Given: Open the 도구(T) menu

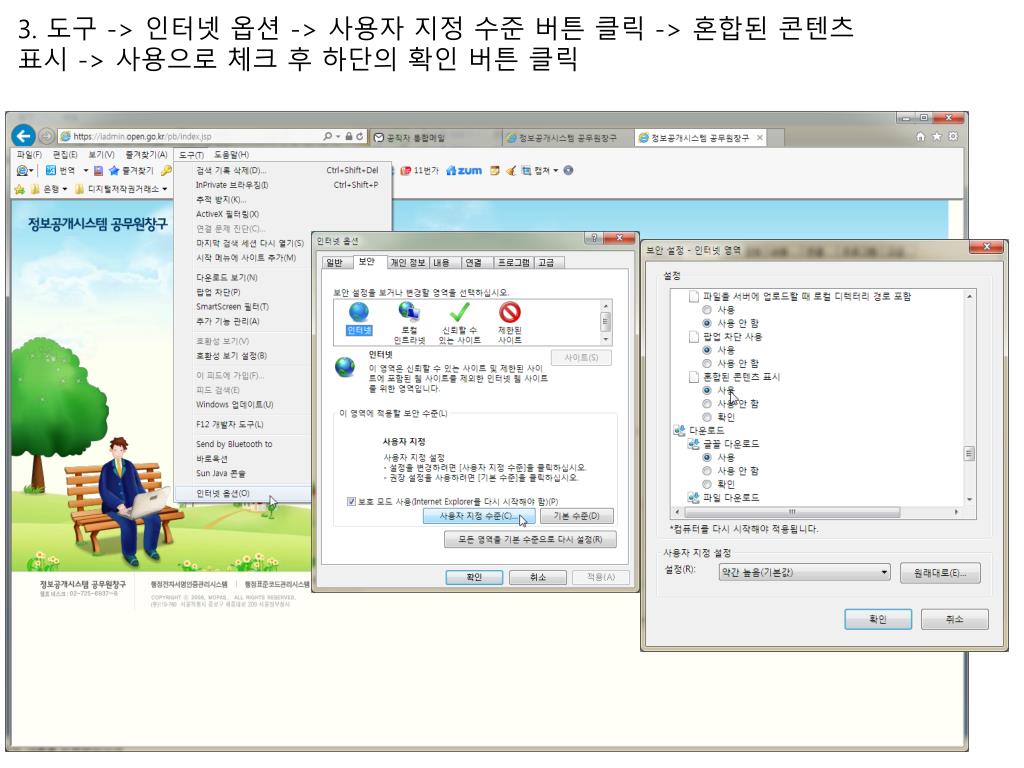Looking at the screenshot, I should (x=191, y=155).
